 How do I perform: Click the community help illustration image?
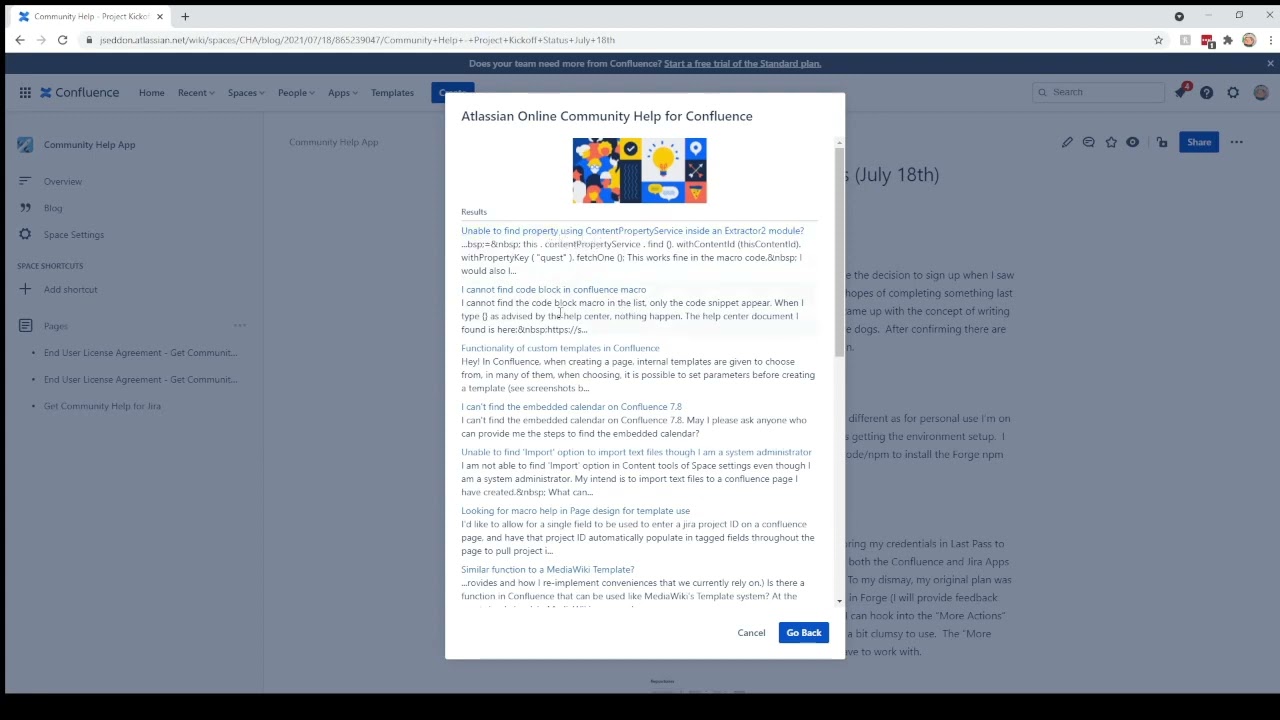[x=640, y=171]
